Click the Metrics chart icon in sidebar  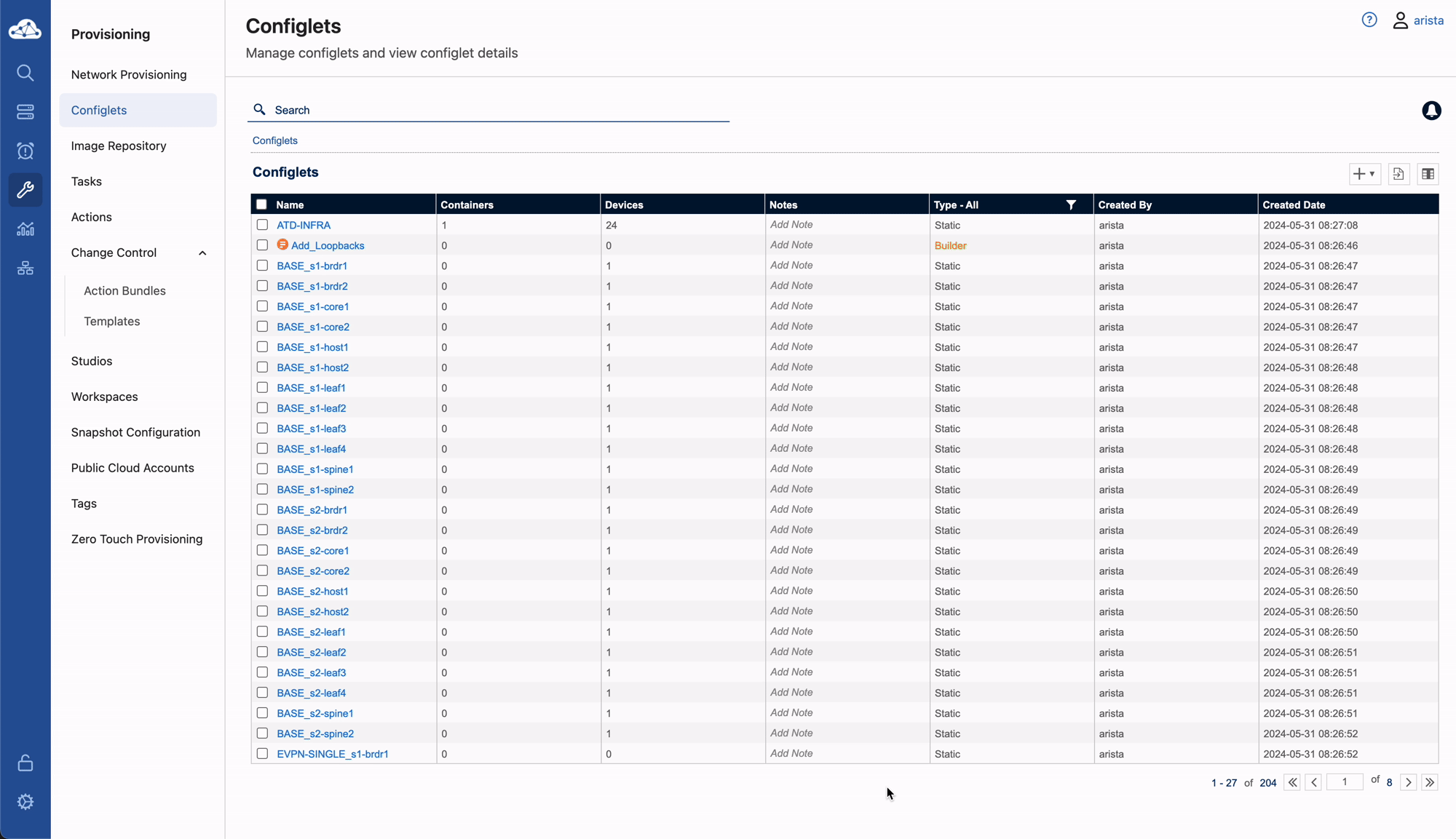[x=25, y=229]
